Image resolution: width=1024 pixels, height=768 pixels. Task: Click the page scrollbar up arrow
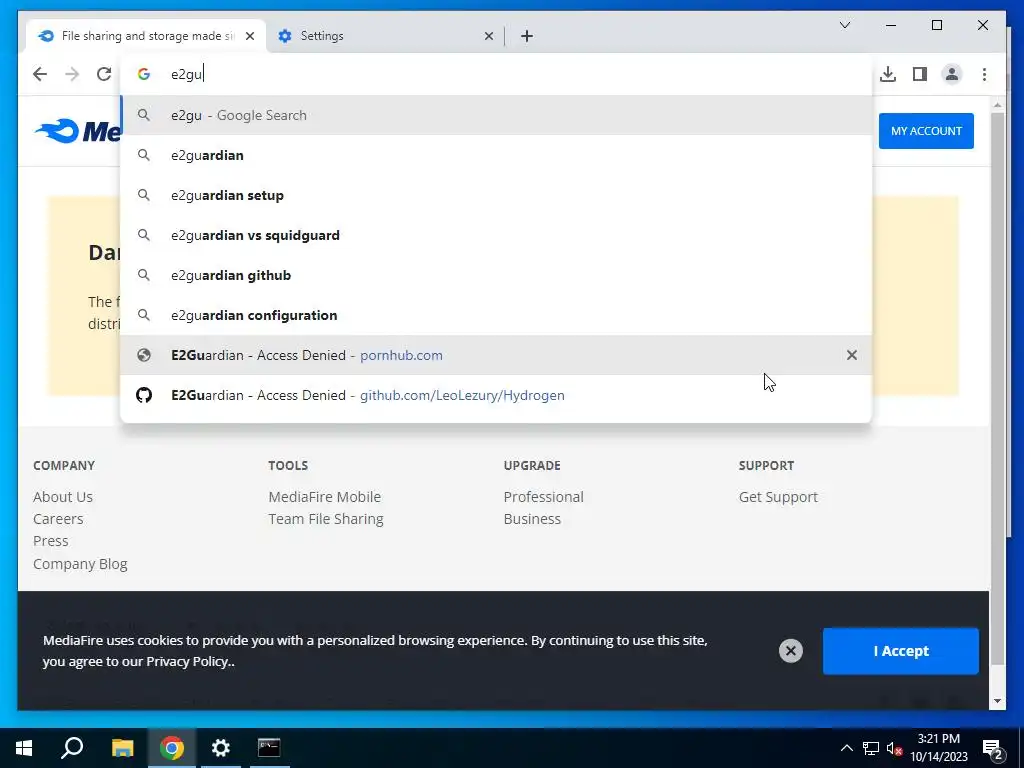click(997, 104)
